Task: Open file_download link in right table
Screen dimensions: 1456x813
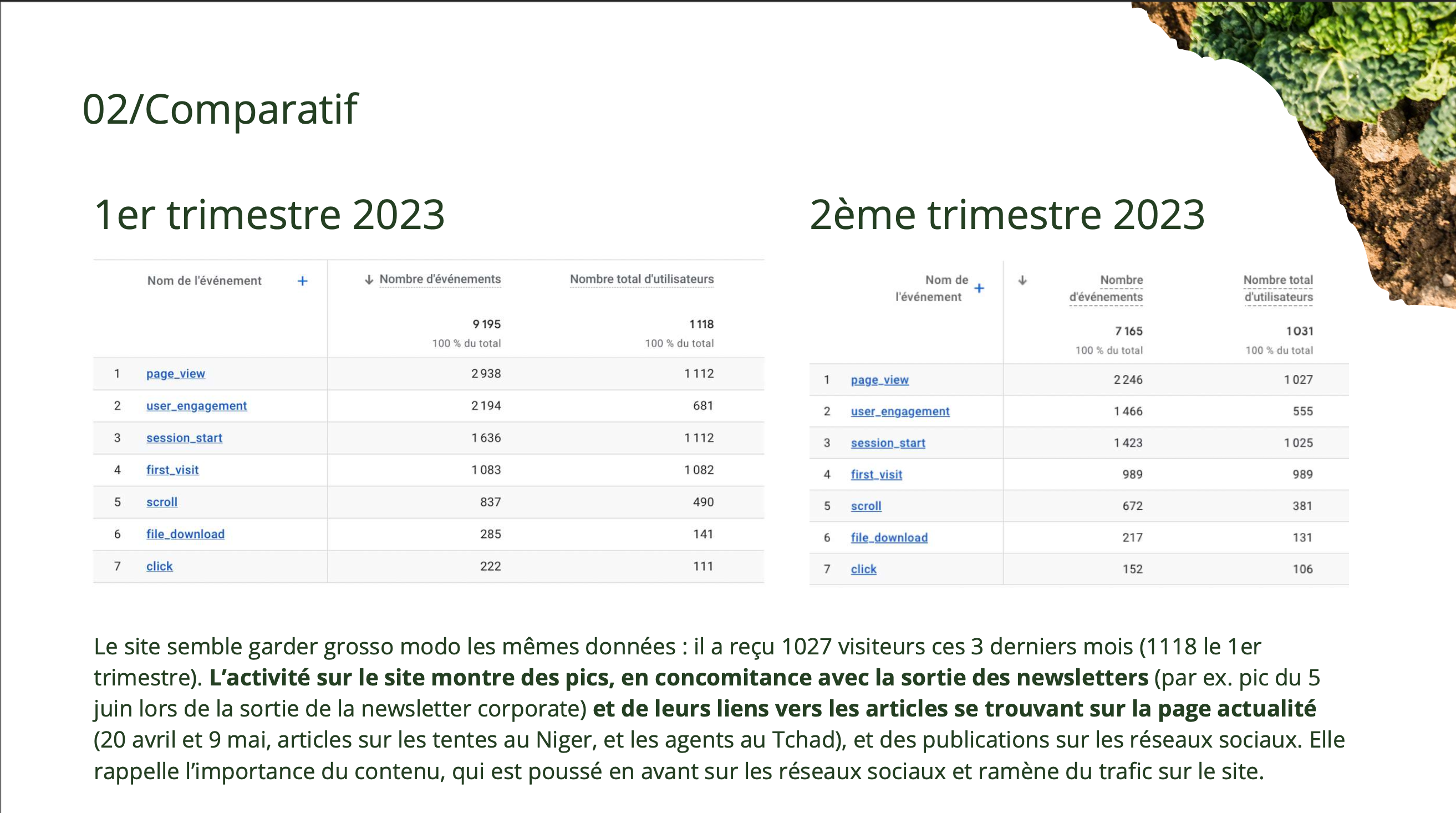Action: coord(889,538)
